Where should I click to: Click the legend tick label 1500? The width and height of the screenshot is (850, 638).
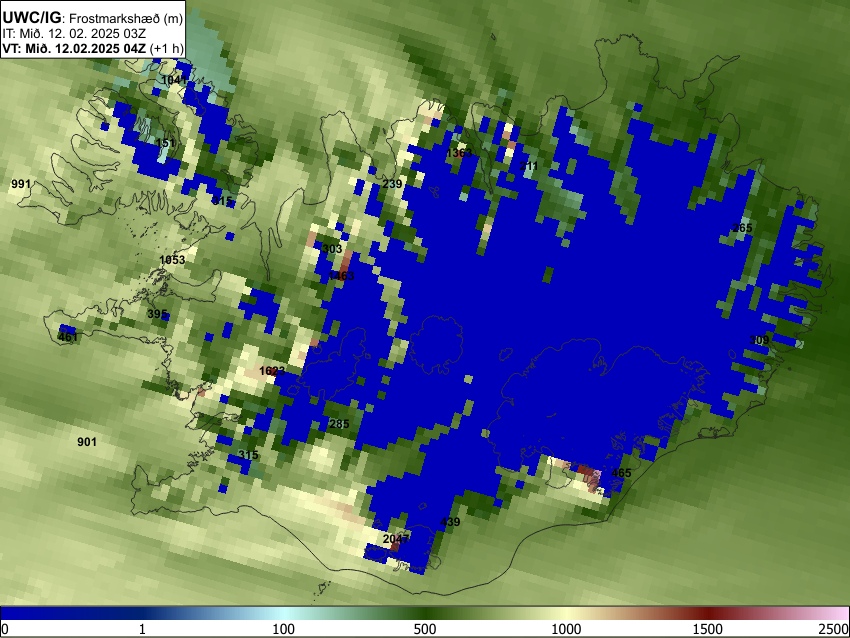(x=708, y=629)
